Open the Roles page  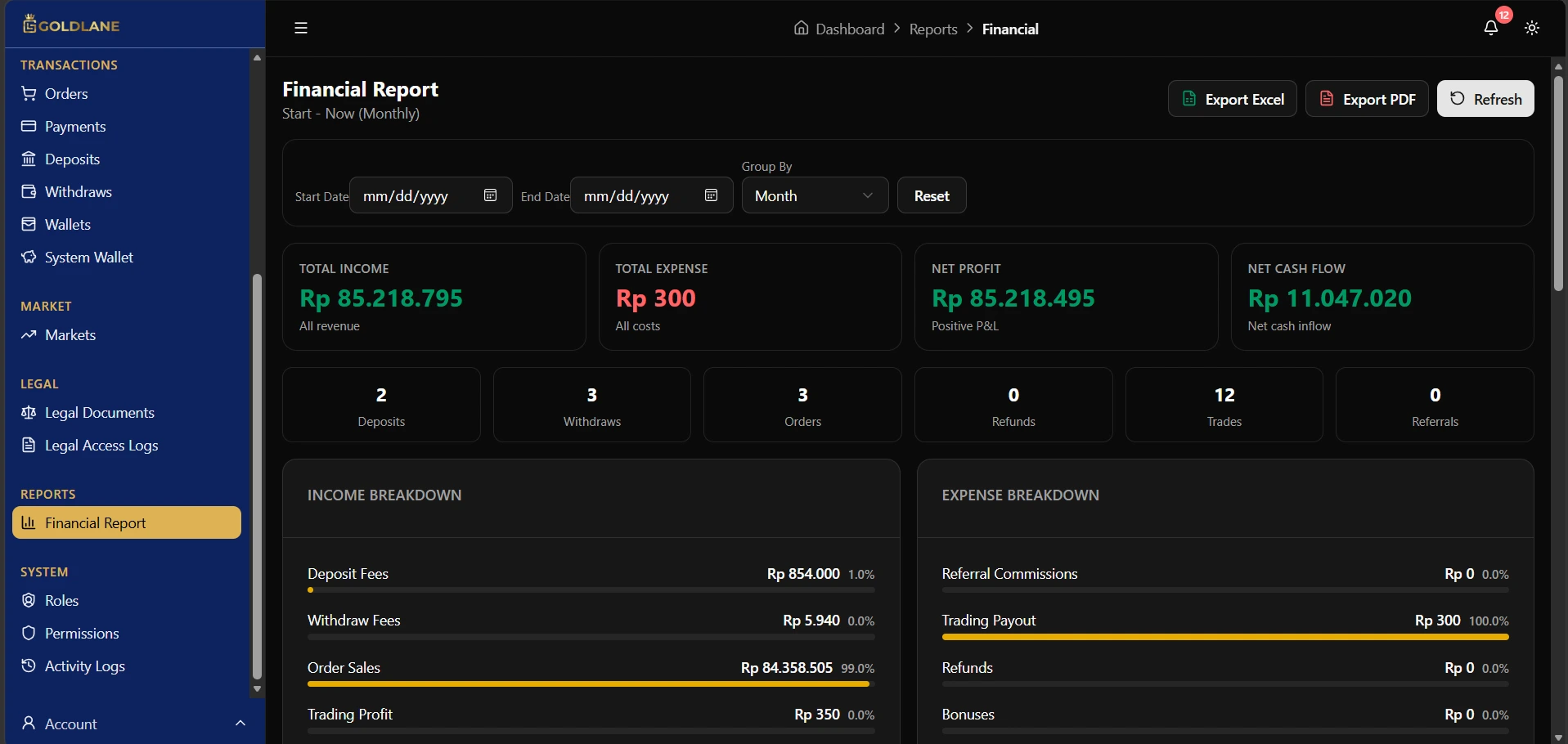tap(127, 600)
